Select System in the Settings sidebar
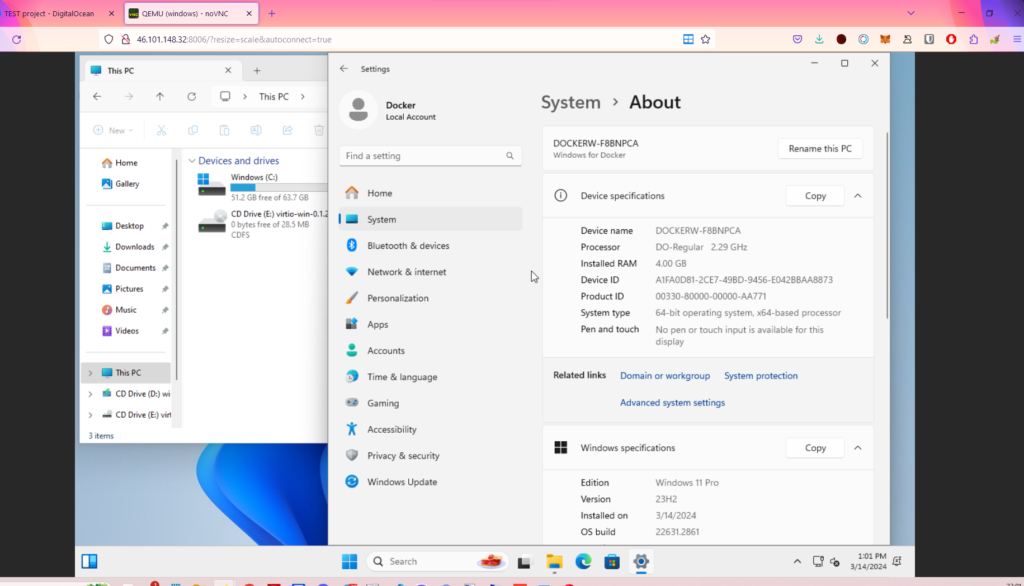 pyautogui.click(x=430, y=219)
